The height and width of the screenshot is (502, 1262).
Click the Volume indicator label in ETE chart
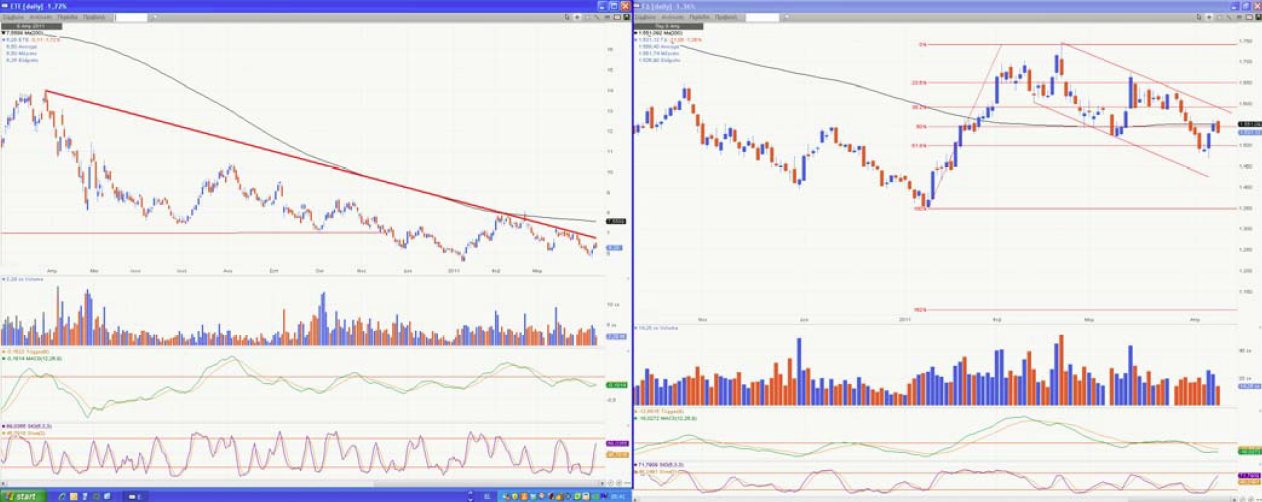[22, 280]
